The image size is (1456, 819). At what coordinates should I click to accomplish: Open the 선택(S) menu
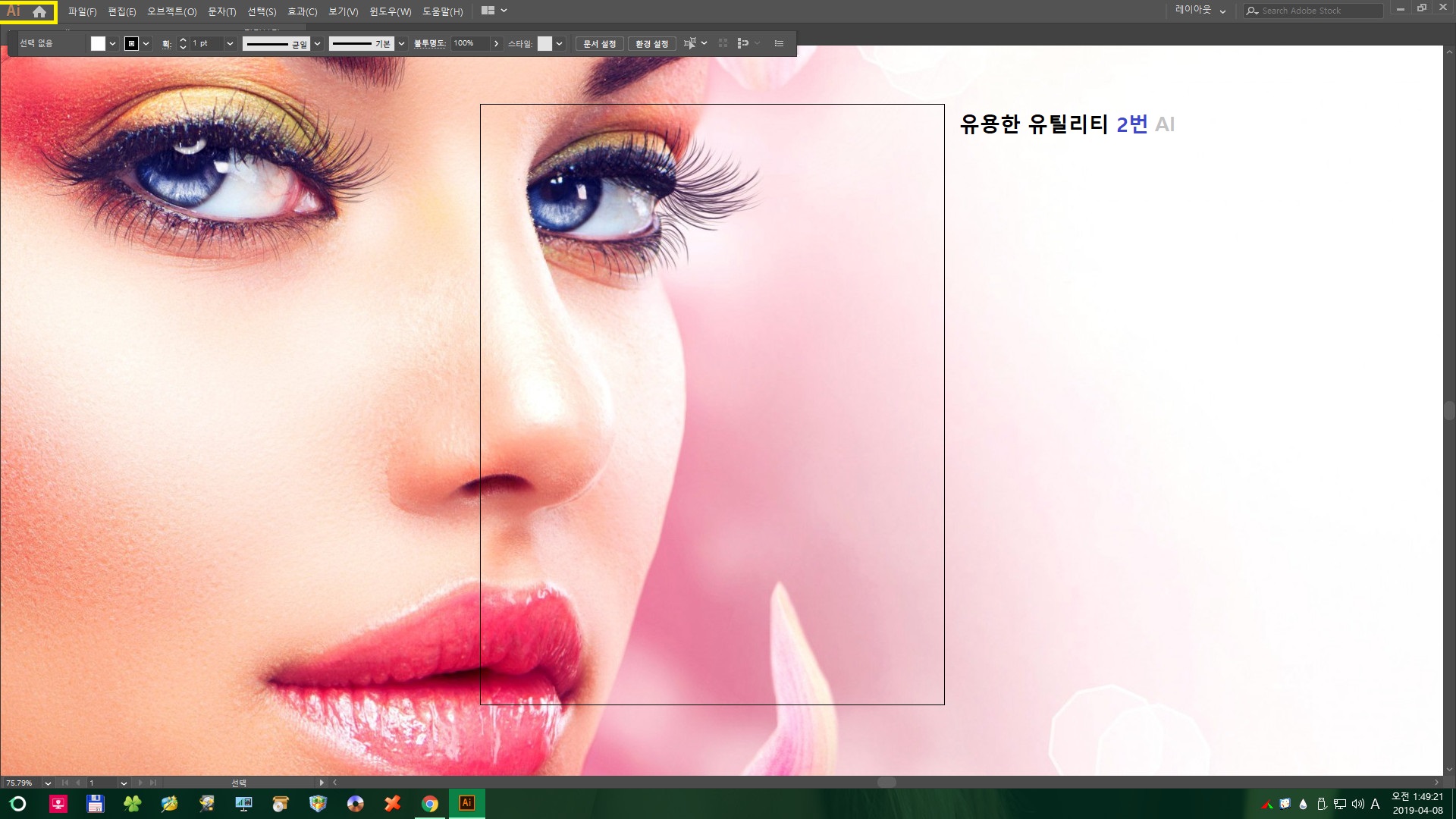point(262,11)
